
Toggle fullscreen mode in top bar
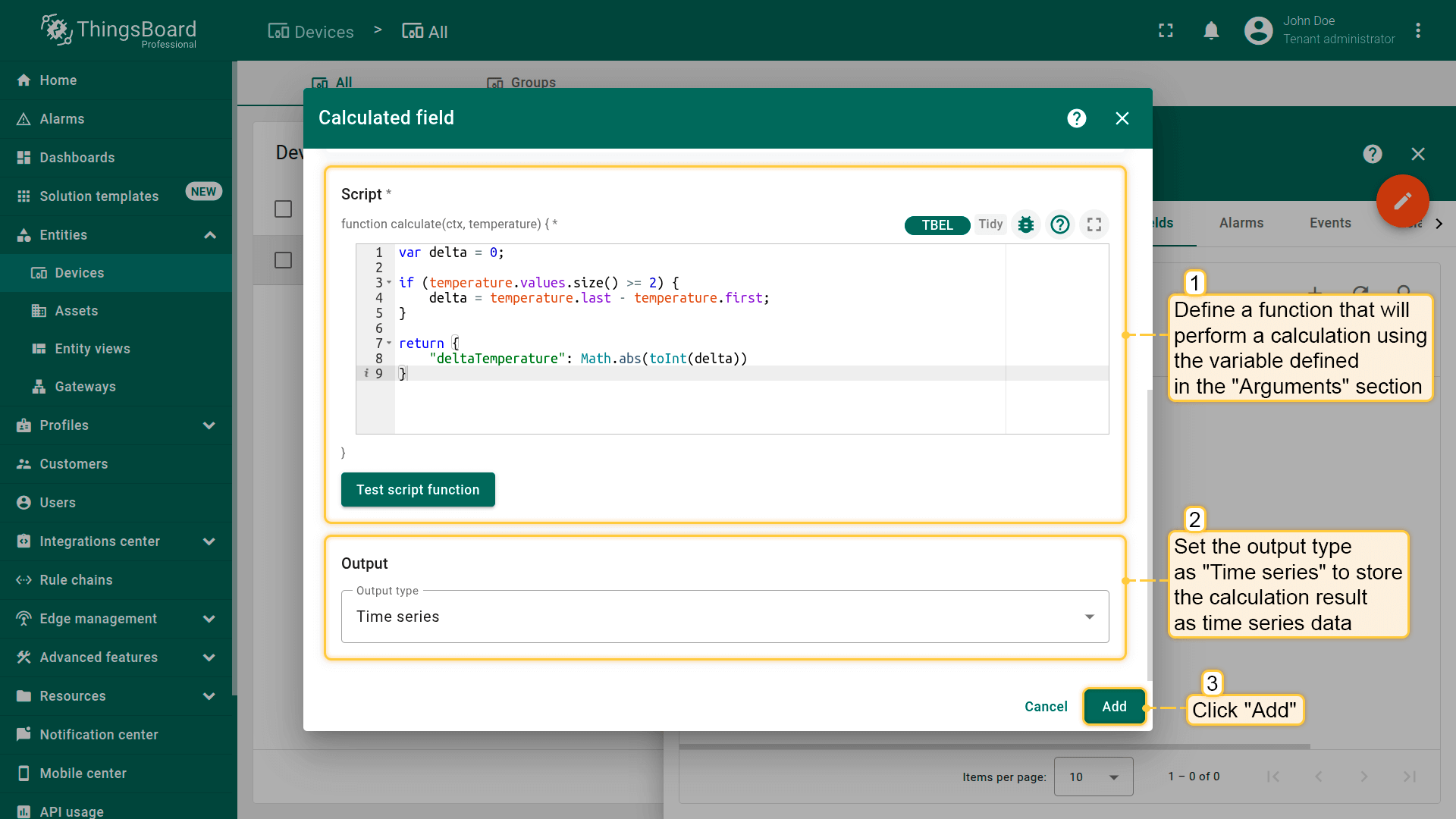[x=1166, y=31]
